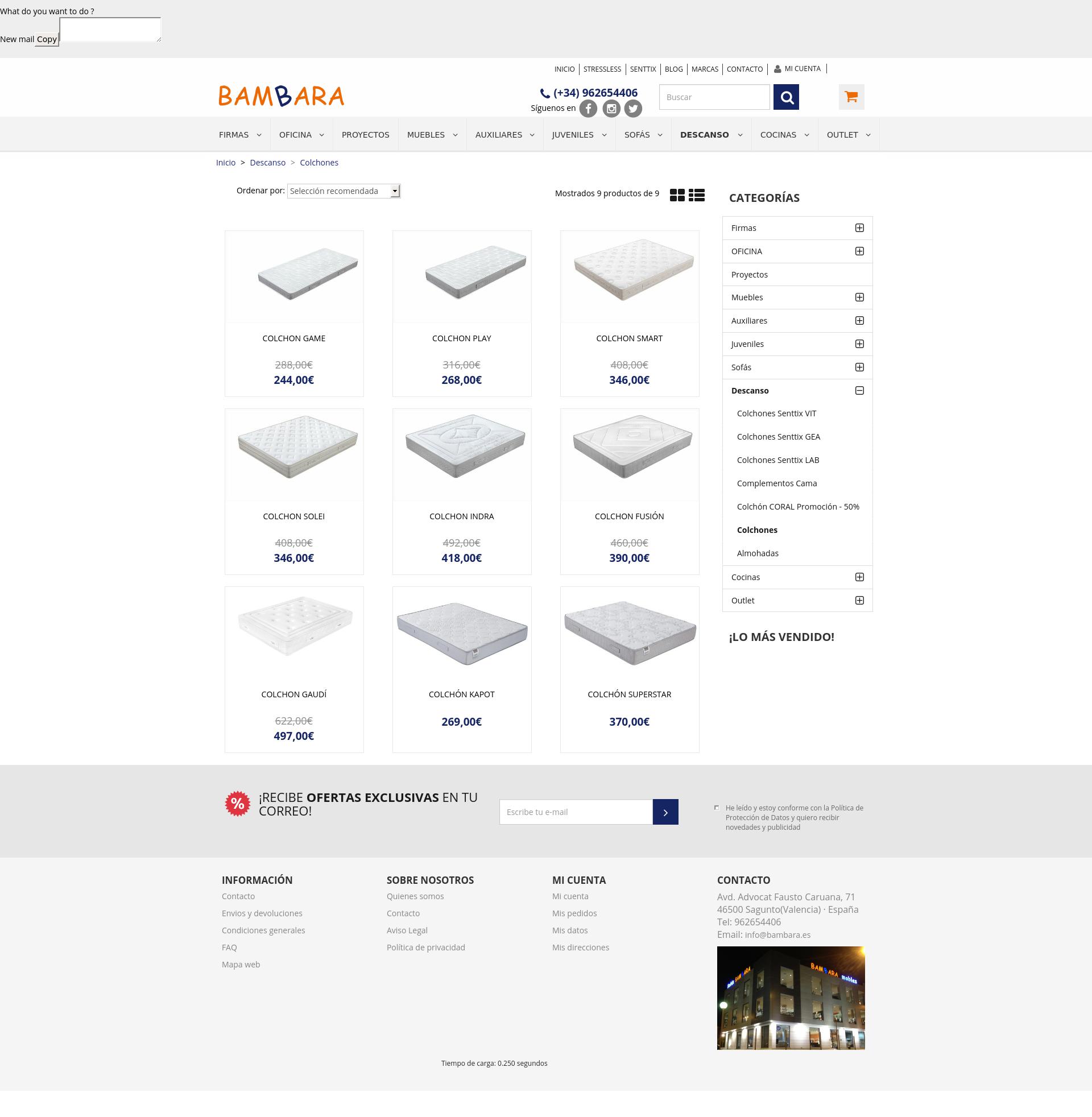1092x1117 pixels.
Task: Open COLCHON SOLEI product image
Action: click(294, 455)
